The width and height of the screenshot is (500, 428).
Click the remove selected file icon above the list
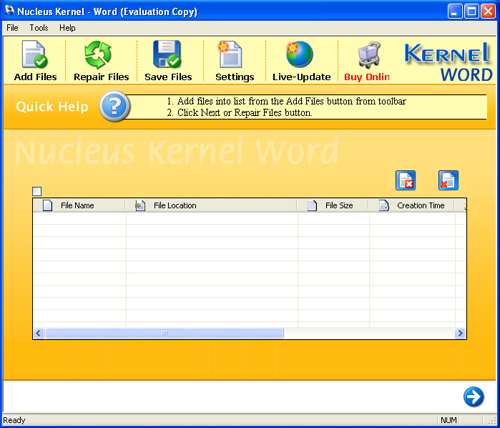[405, 180]
